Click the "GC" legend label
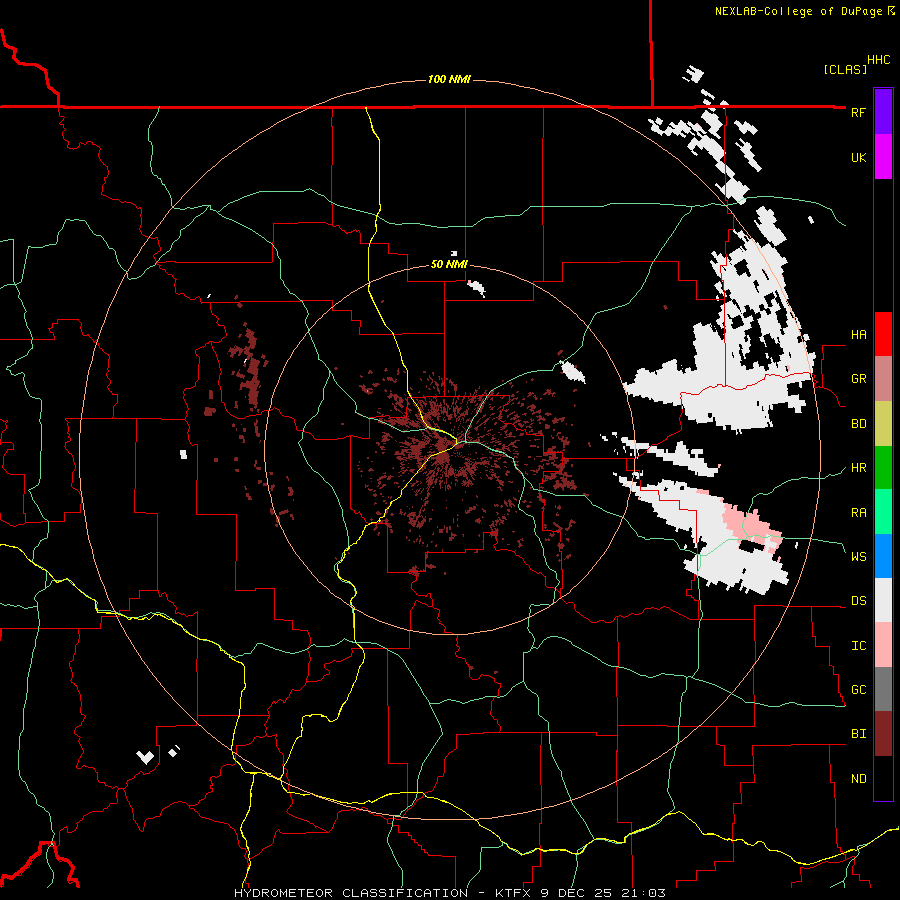900x900 pixels. click(x=858, y=690)
